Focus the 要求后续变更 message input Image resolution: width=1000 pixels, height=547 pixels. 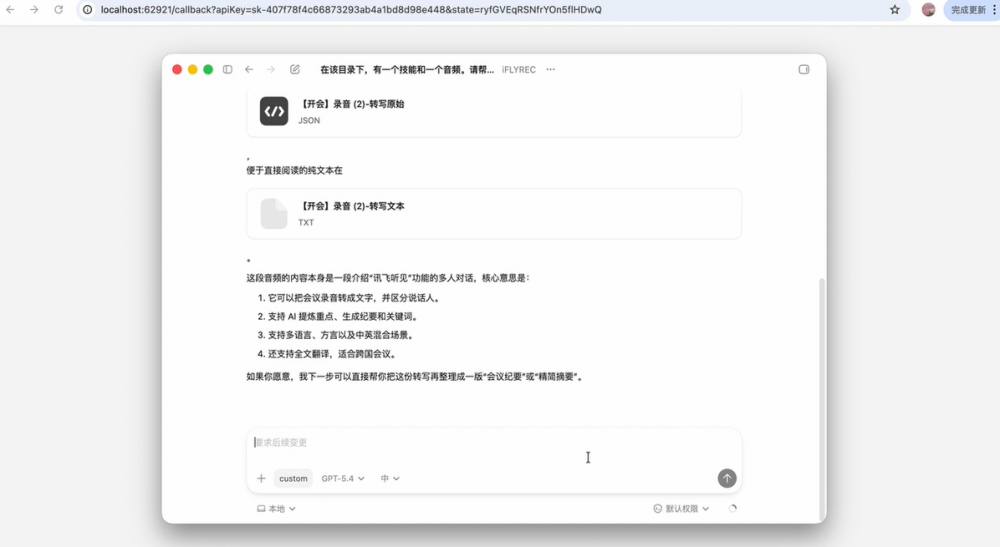(494, 442)
